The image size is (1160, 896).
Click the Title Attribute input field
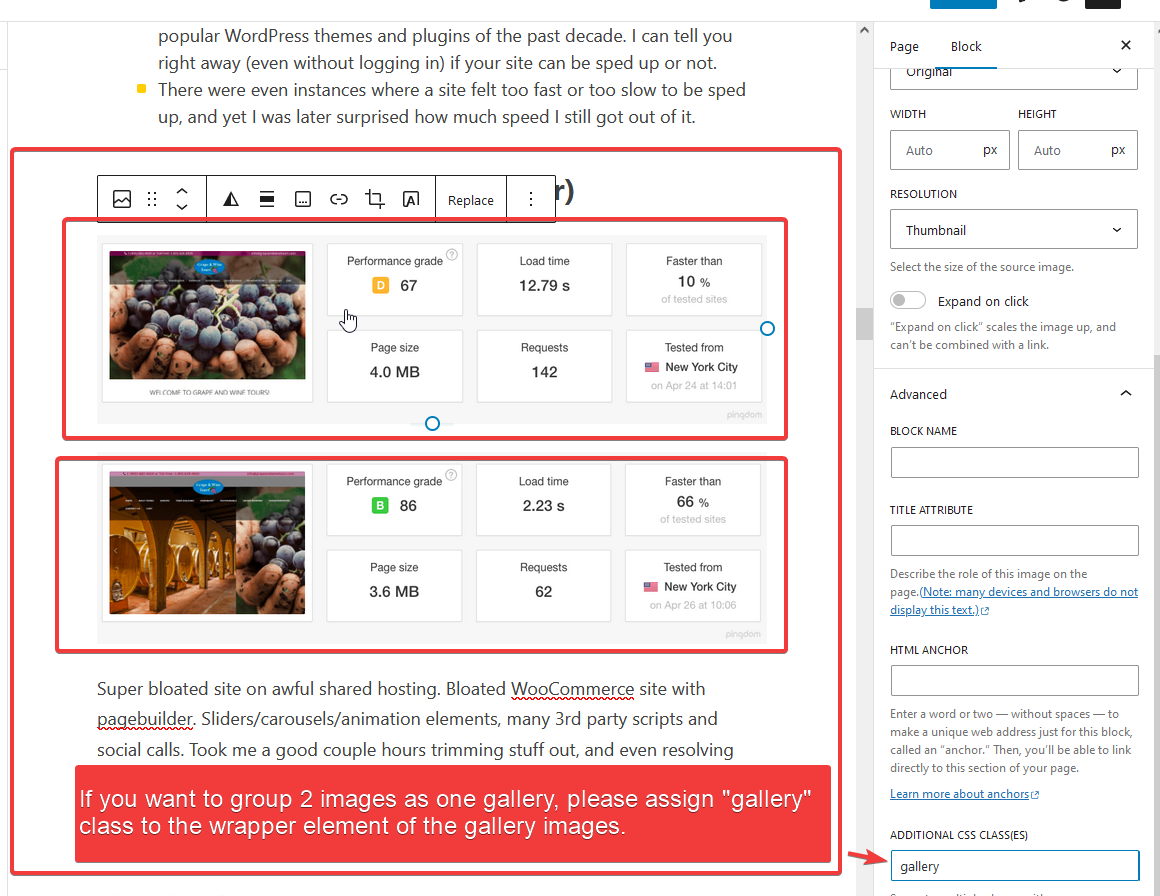[x=1014, y=541]
